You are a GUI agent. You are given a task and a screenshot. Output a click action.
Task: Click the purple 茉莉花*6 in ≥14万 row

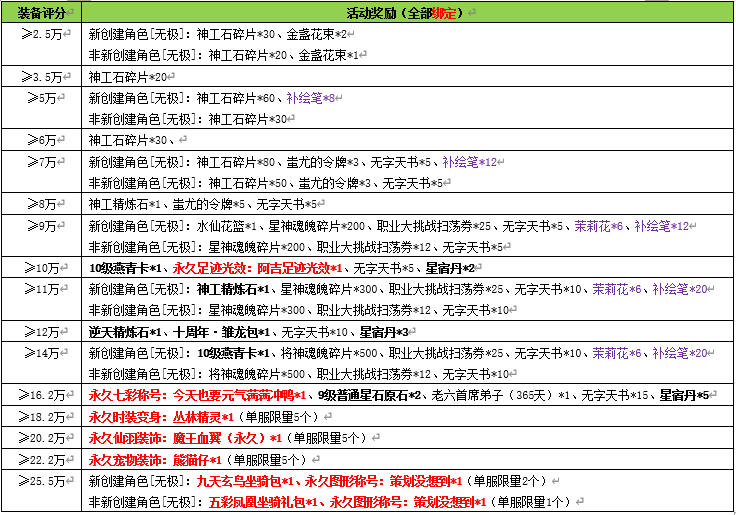tap(617, 353)
